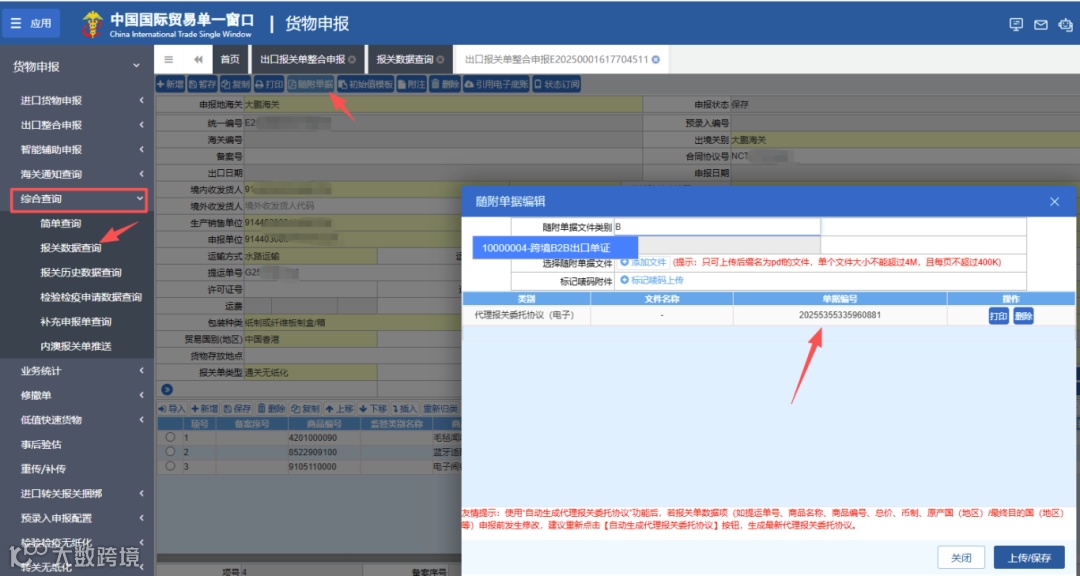Collapse the 货物申报 sidebar header
This screenshot has width=1080, height=576.
coord(76,66)
